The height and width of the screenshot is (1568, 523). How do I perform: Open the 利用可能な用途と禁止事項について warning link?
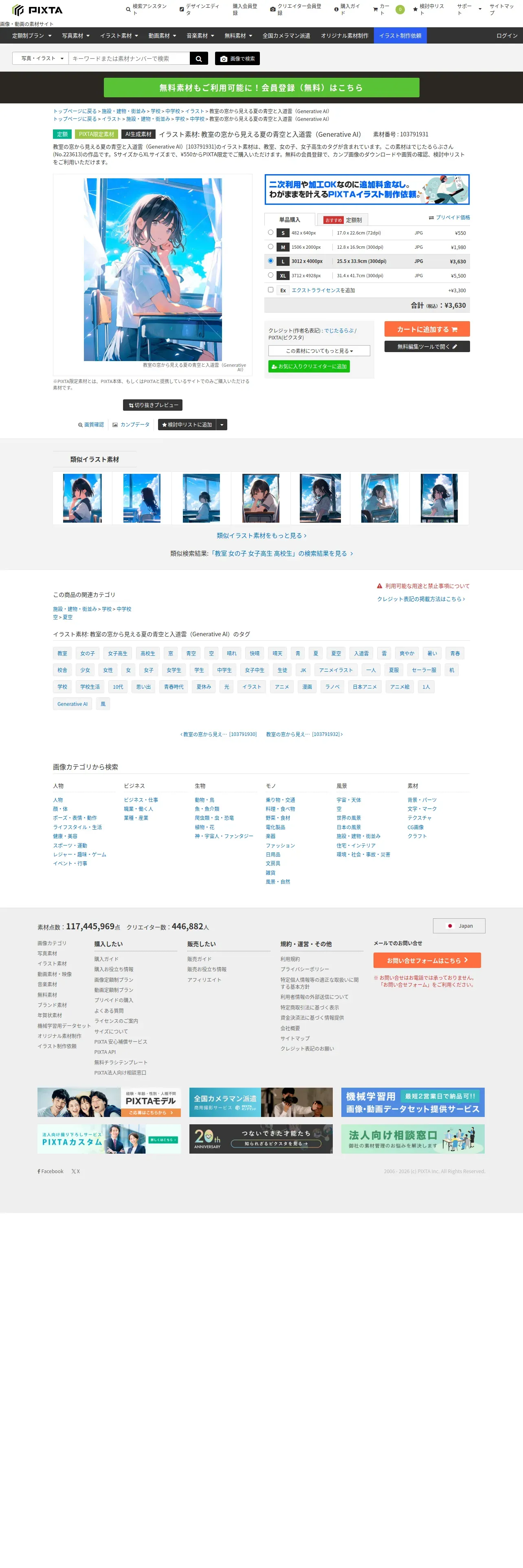click(x=423, y=586)
